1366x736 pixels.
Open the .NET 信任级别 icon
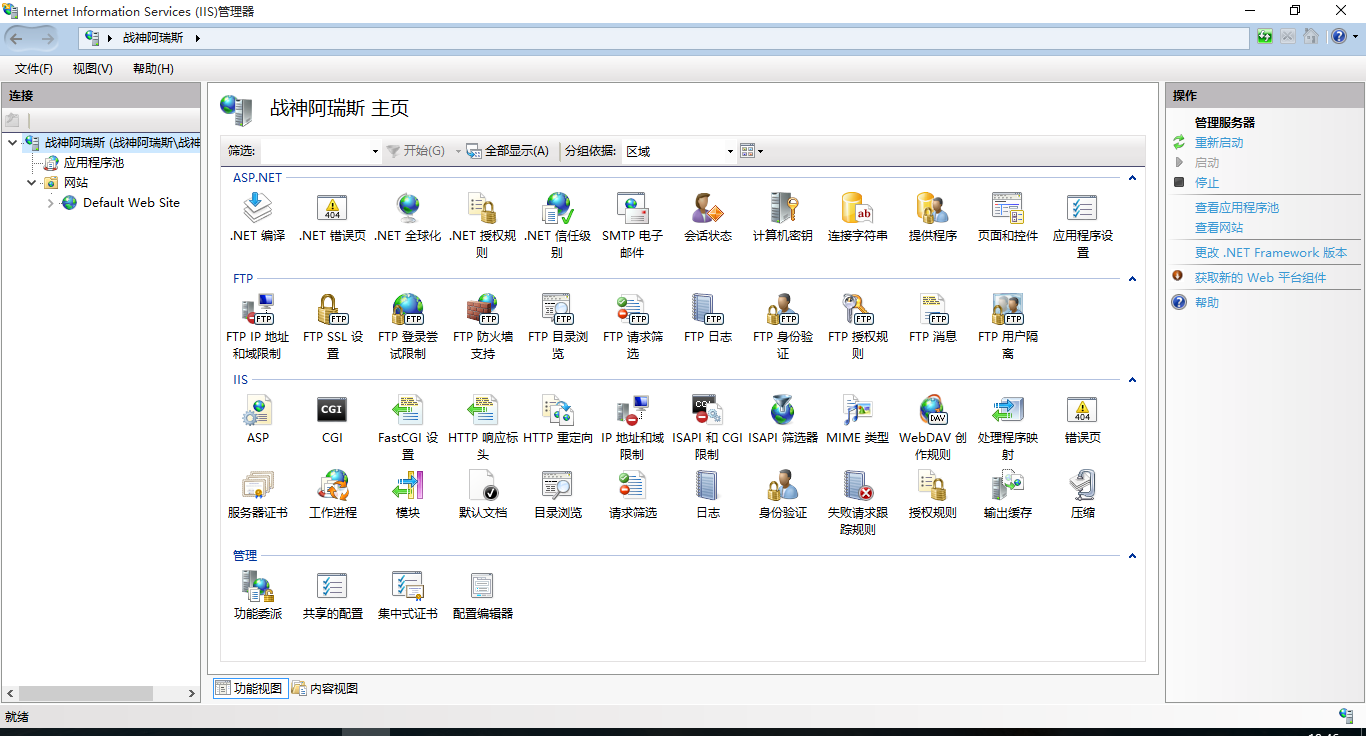point(558,208)
